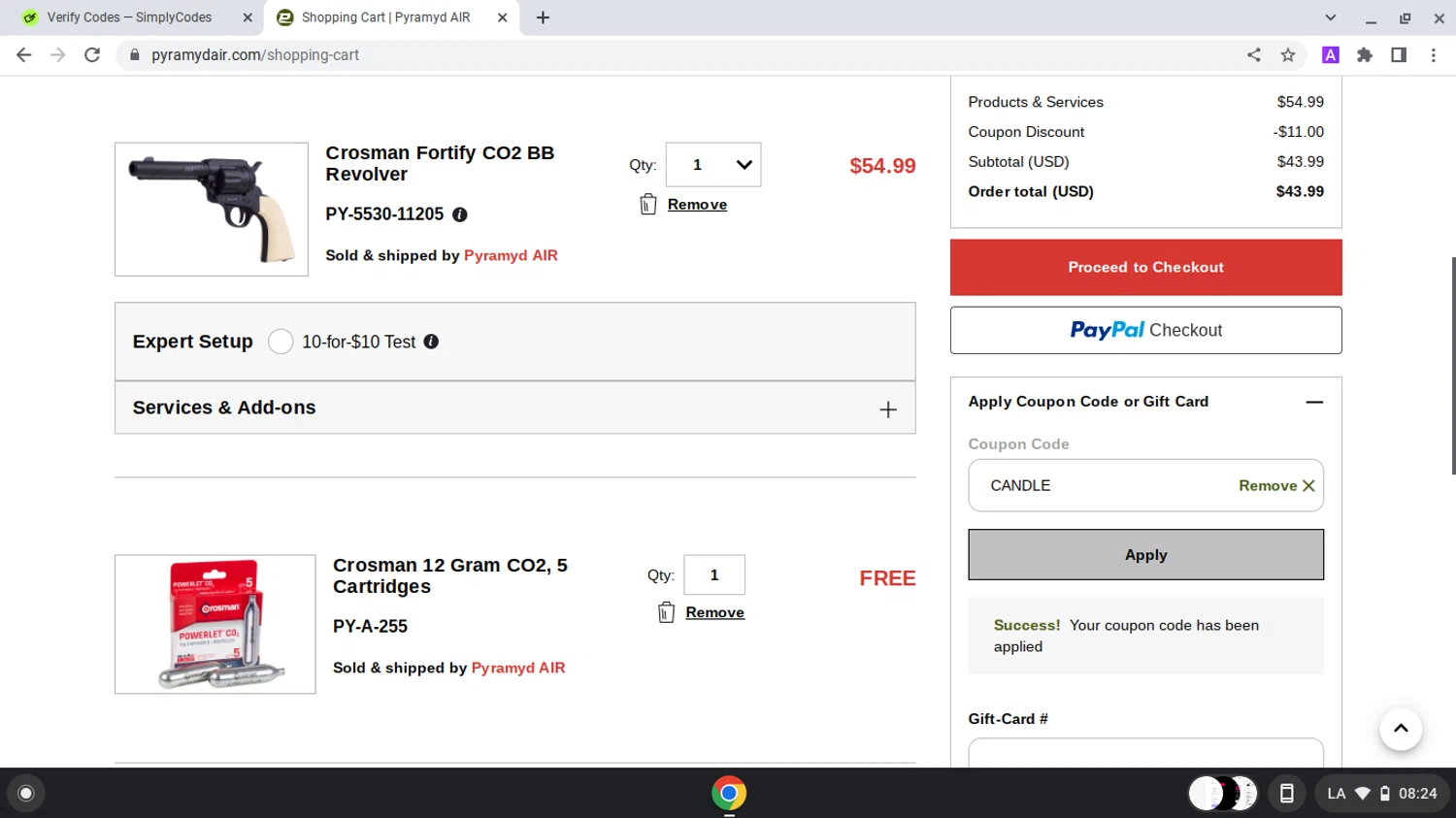Click the Apply coupon button
Image resolution: width=1456 pixels, height=818 pixels.
[x=1145, y=555]
